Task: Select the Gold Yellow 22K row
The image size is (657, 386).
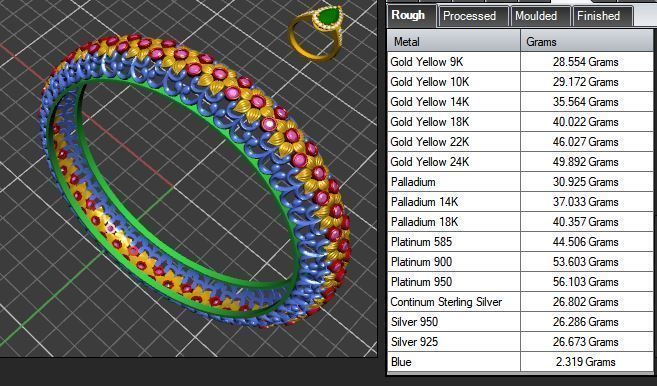Action: [521, 142]
